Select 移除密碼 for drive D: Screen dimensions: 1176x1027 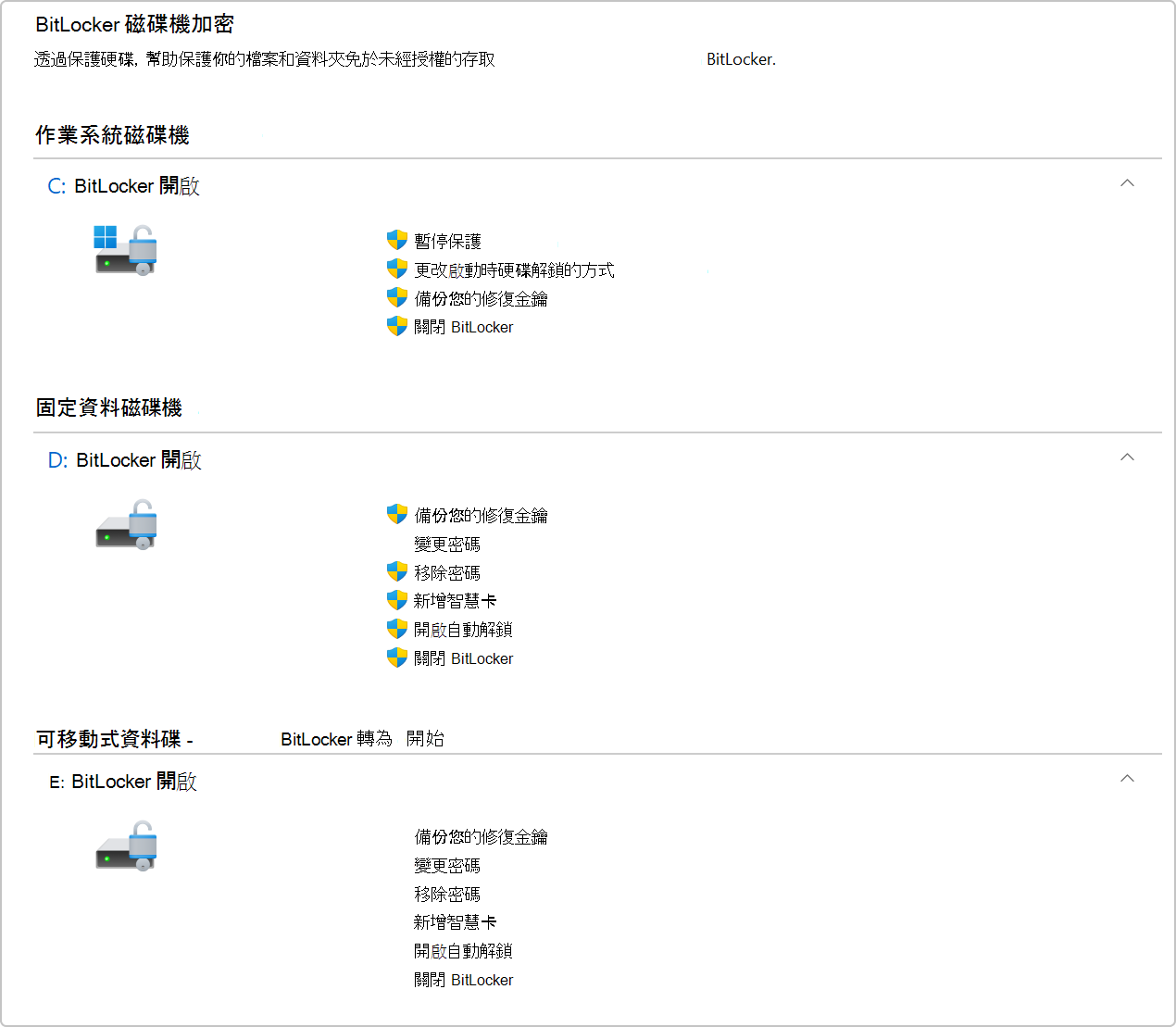447,573
